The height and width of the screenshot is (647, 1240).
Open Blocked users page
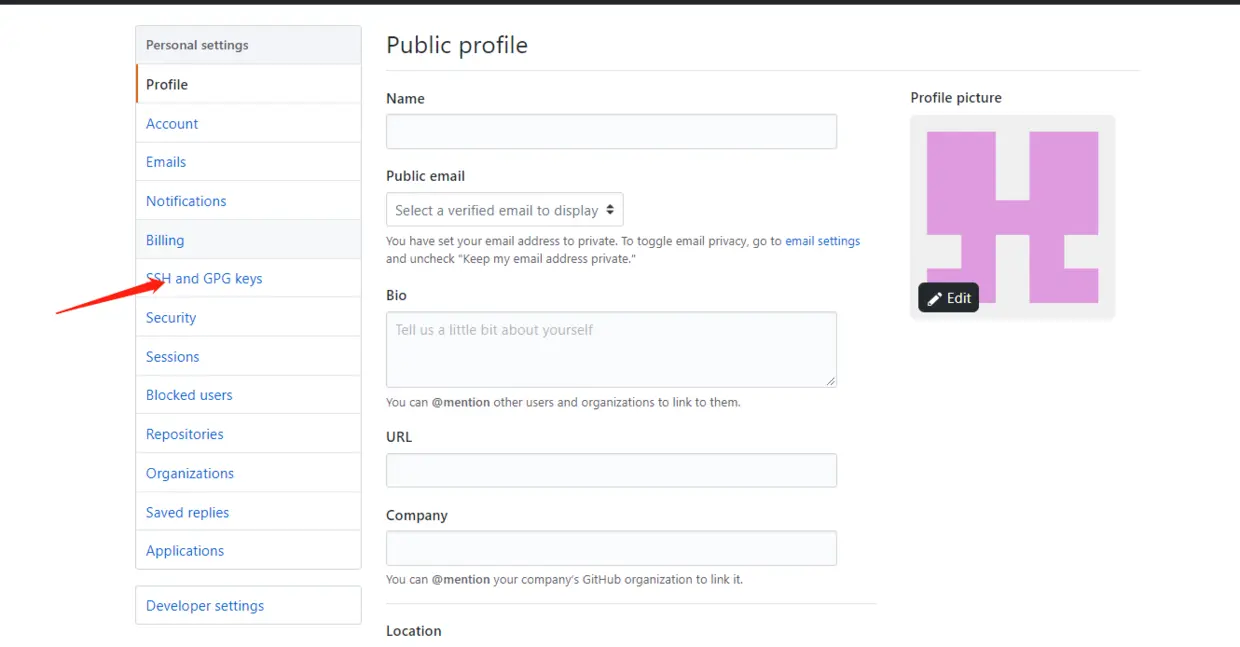(189, 395)
